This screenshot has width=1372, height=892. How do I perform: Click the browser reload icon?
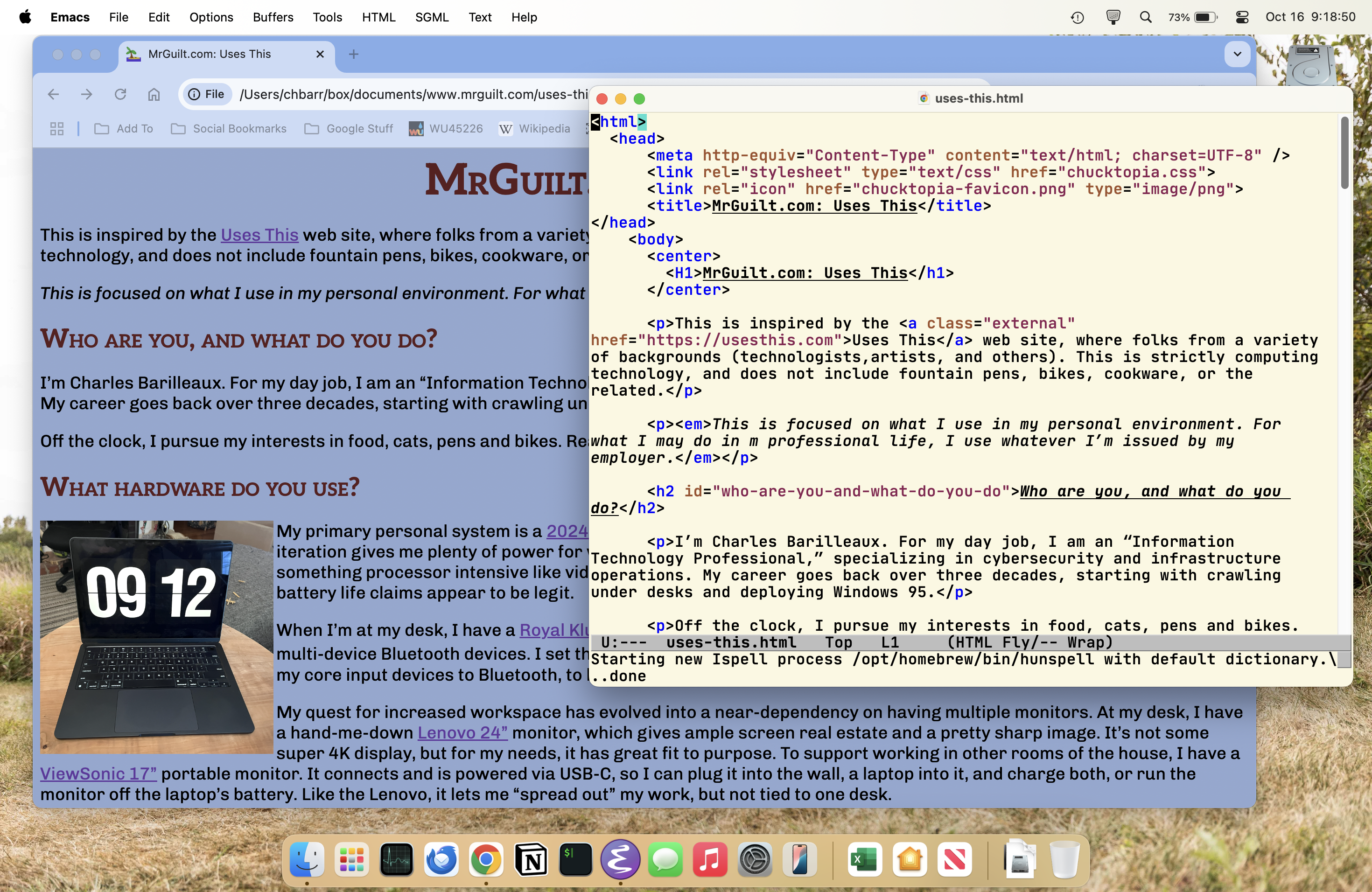120,94
